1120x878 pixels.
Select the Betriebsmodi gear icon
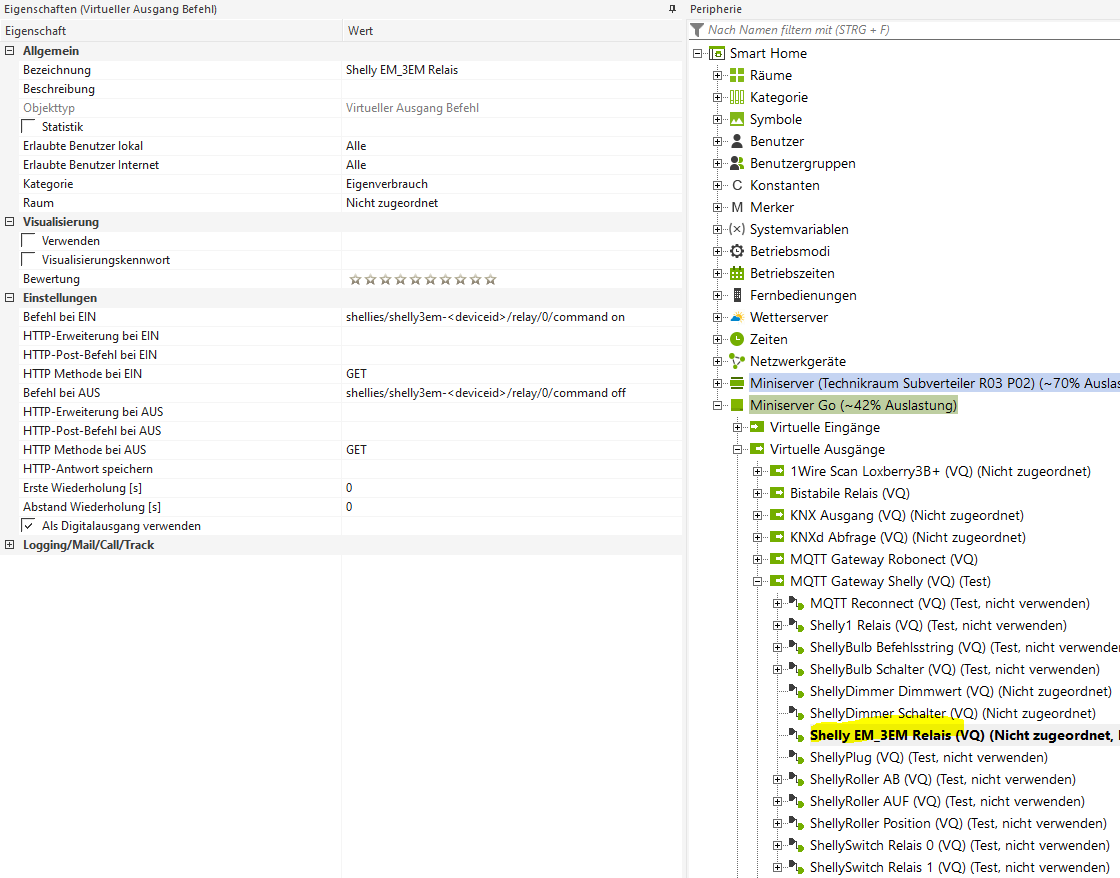pyautogui.click(x=737, y=251)
